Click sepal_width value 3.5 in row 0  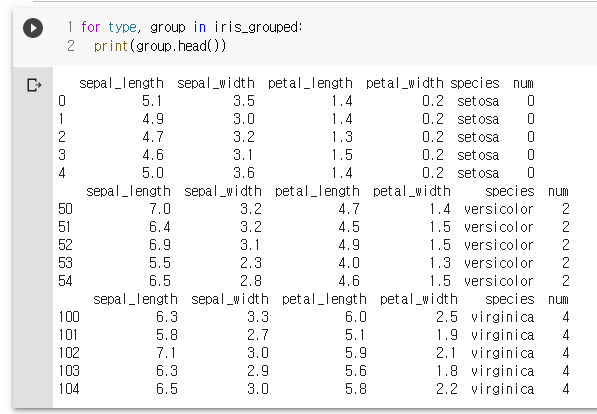coord(244,101)
